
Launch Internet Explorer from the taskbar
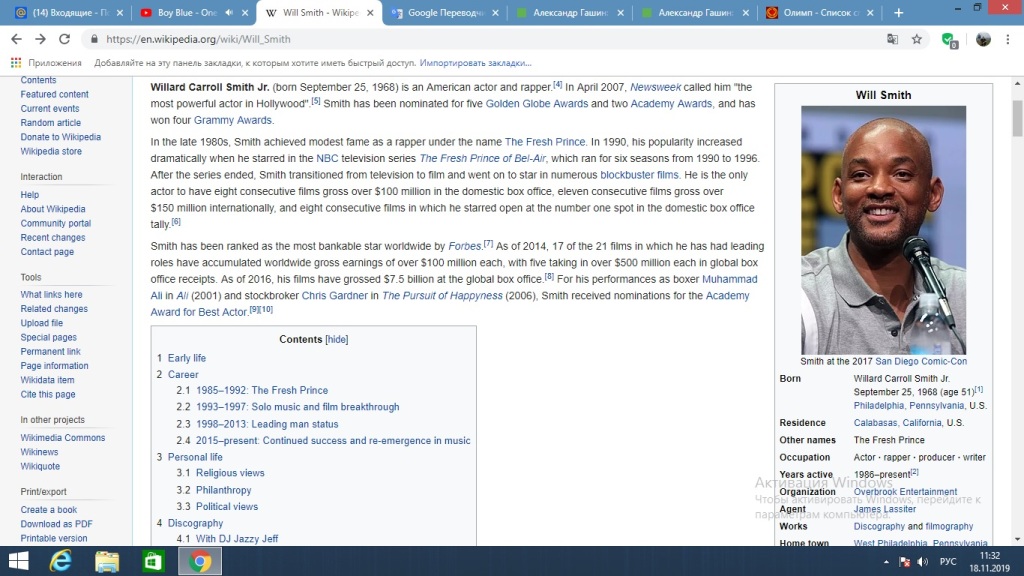61,561
